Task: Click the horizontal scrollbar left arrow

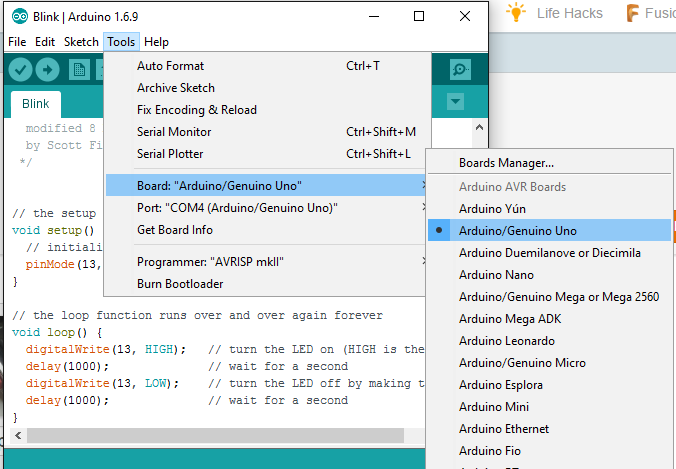Action: (x=18, y=435)
